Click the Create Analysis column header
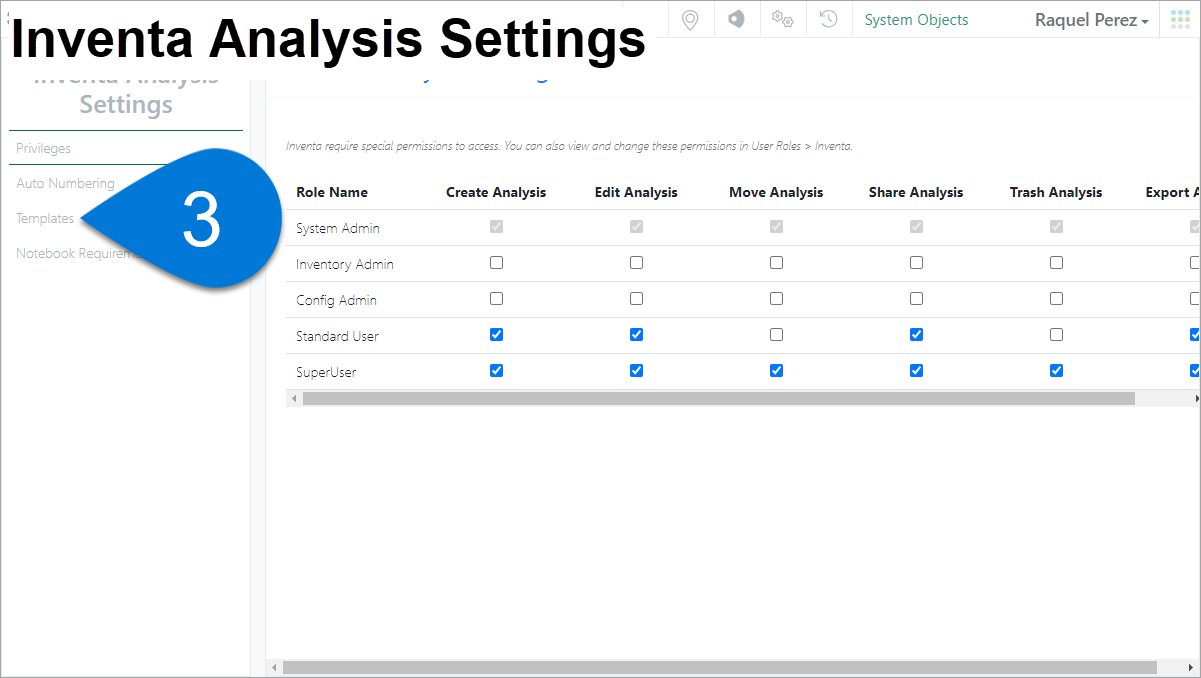This screenshot has height=678, width=1201. click(x=496, y=192)
